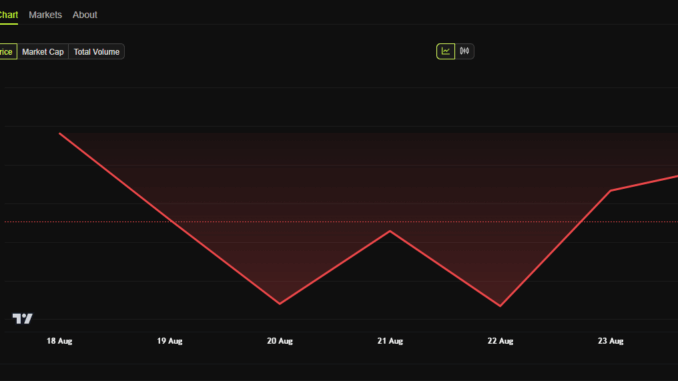Screen dimensions: 678x381
Task: Open the About tab
Action: pyautogui.click(x=85, y=15)
